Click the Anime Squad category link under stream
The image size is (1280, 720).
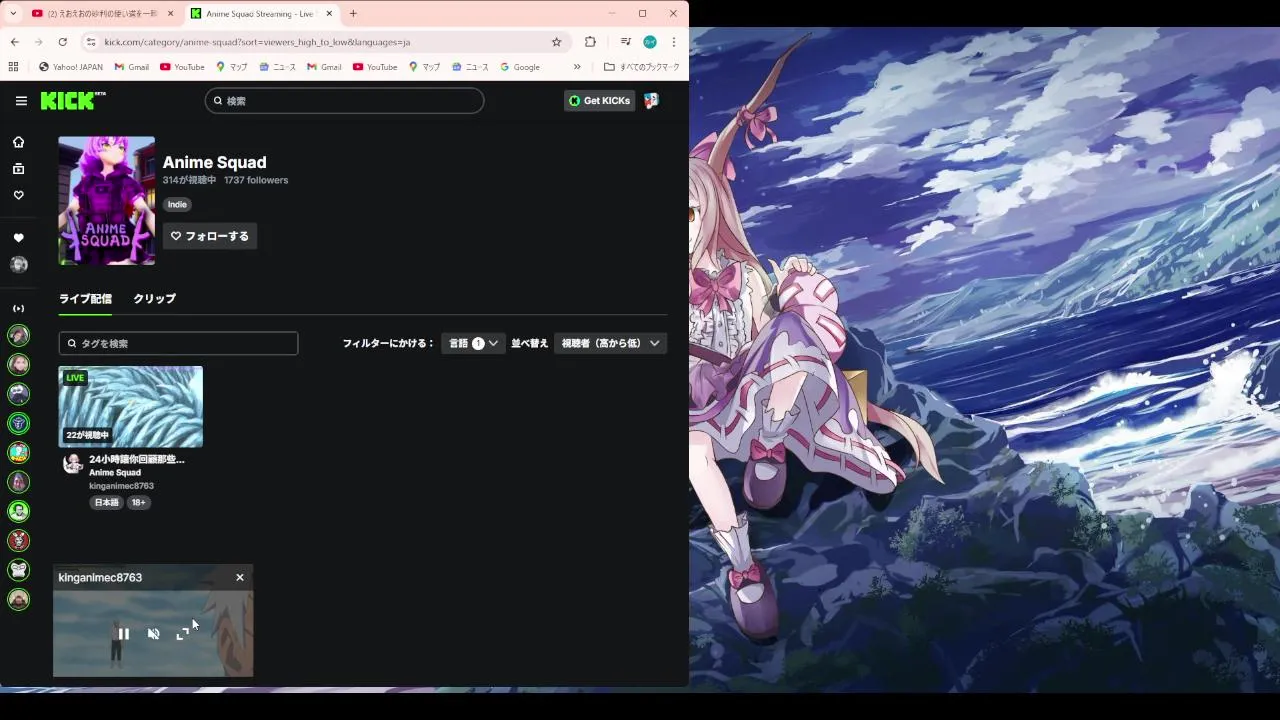click(115, 473)
